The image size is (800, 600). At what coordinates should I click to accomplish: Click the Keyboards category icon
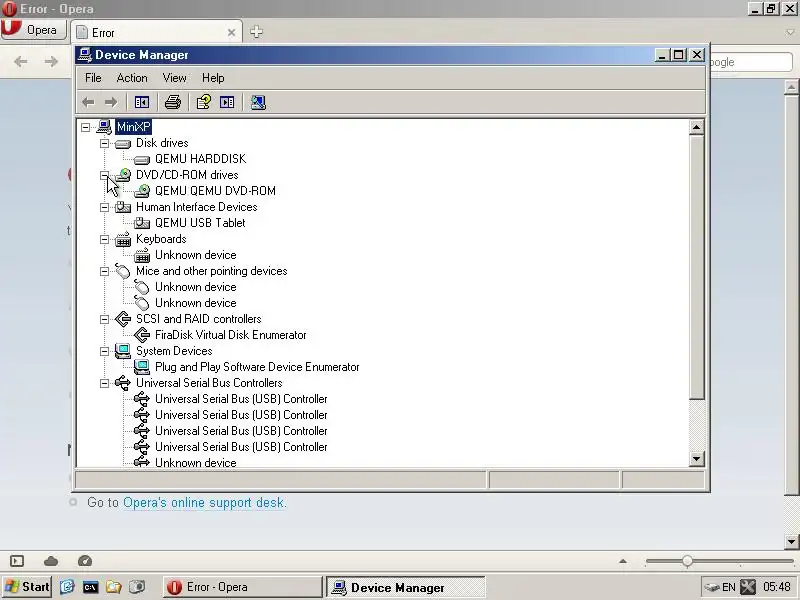[123, 239]
